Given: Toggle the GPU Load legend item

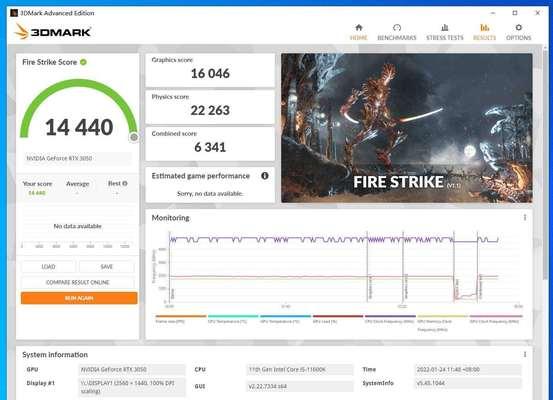Looking at the screenshot, I should [338, 319].
